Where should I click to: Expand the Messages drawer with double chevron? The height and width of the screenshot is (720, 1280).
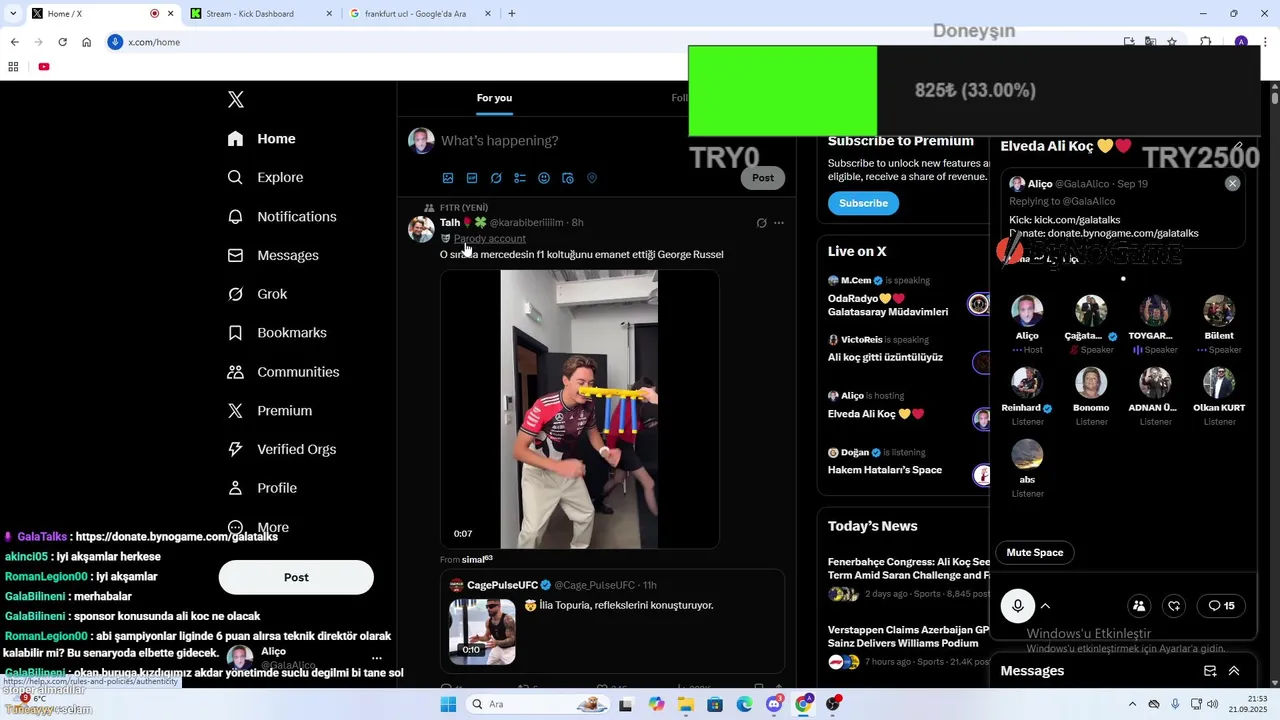(x=1234, y=671)
